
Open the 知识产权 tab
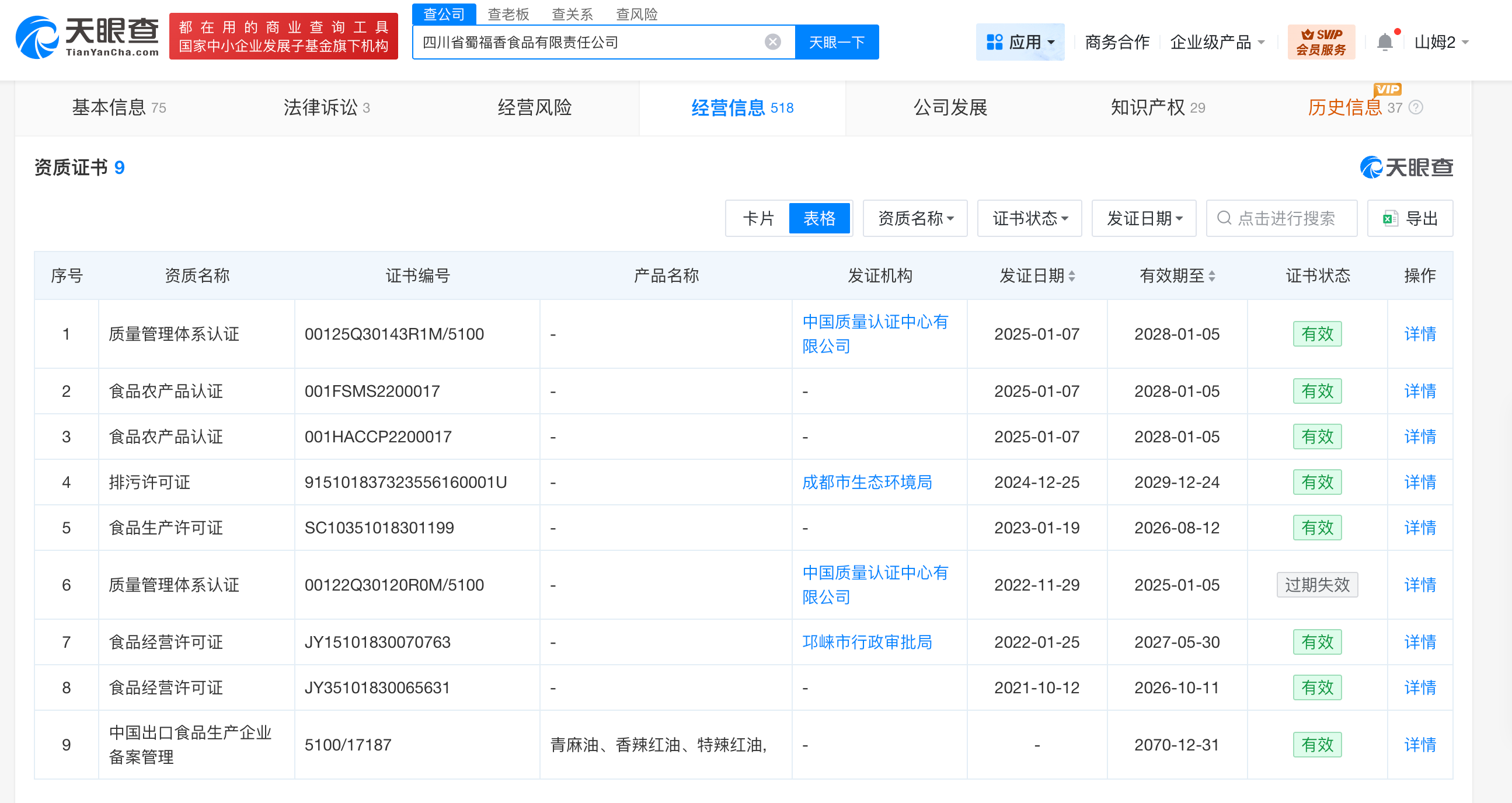point(1157,108)
